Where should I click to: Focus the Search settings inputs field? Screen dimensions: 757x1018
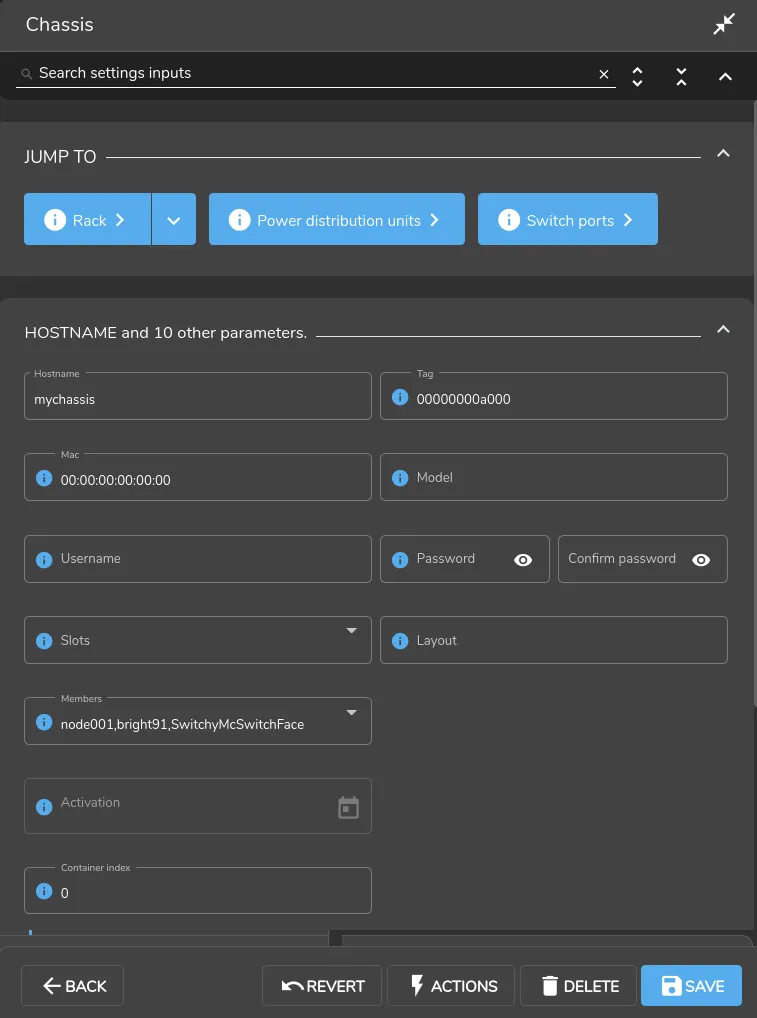[x=315, y=73]
